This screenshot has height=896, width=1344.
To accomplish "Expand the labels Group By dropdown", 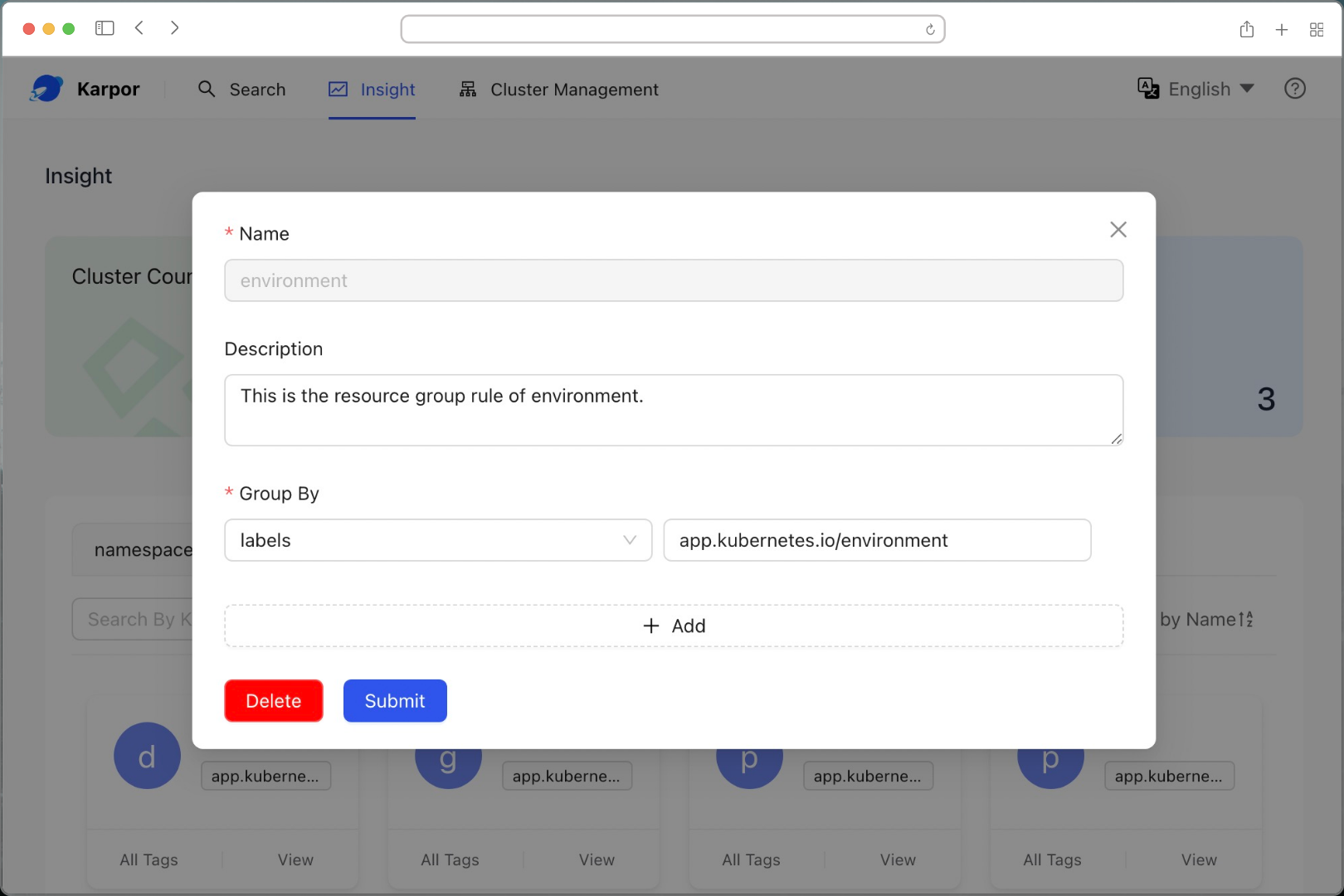I will click(x=438, y=540).
